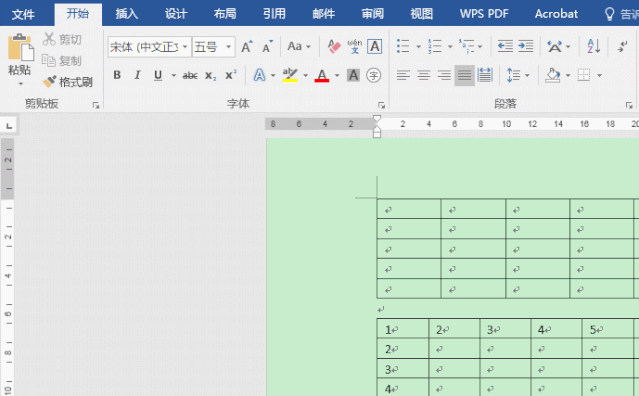Open the paragraph (段落) dialog launcher
The height and width of the screenshot is (396, 639).
coord(629,106)
